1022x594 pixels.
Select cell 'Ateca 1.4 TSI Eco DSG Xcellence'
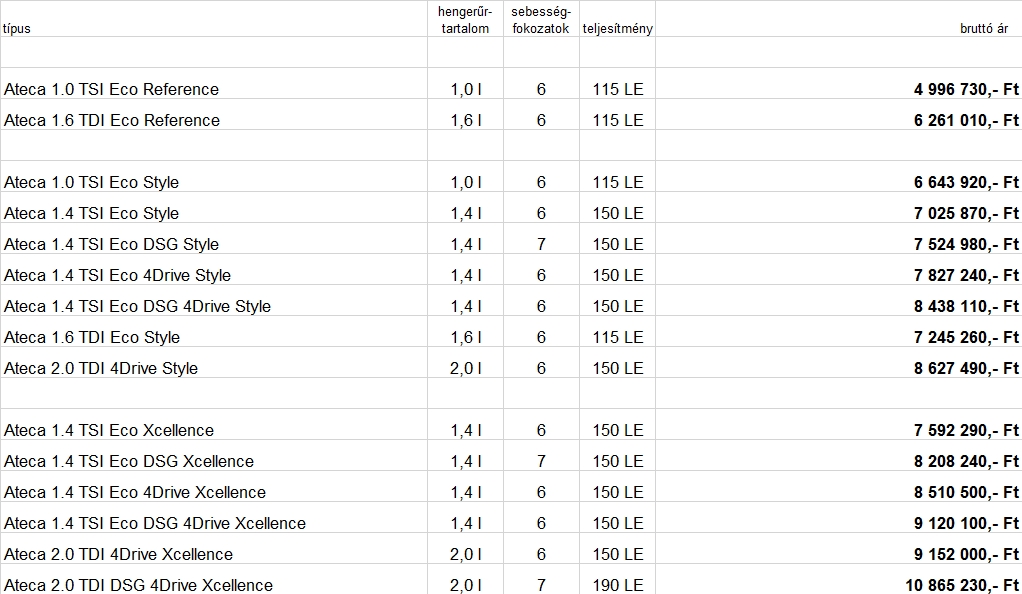[214, 456]
